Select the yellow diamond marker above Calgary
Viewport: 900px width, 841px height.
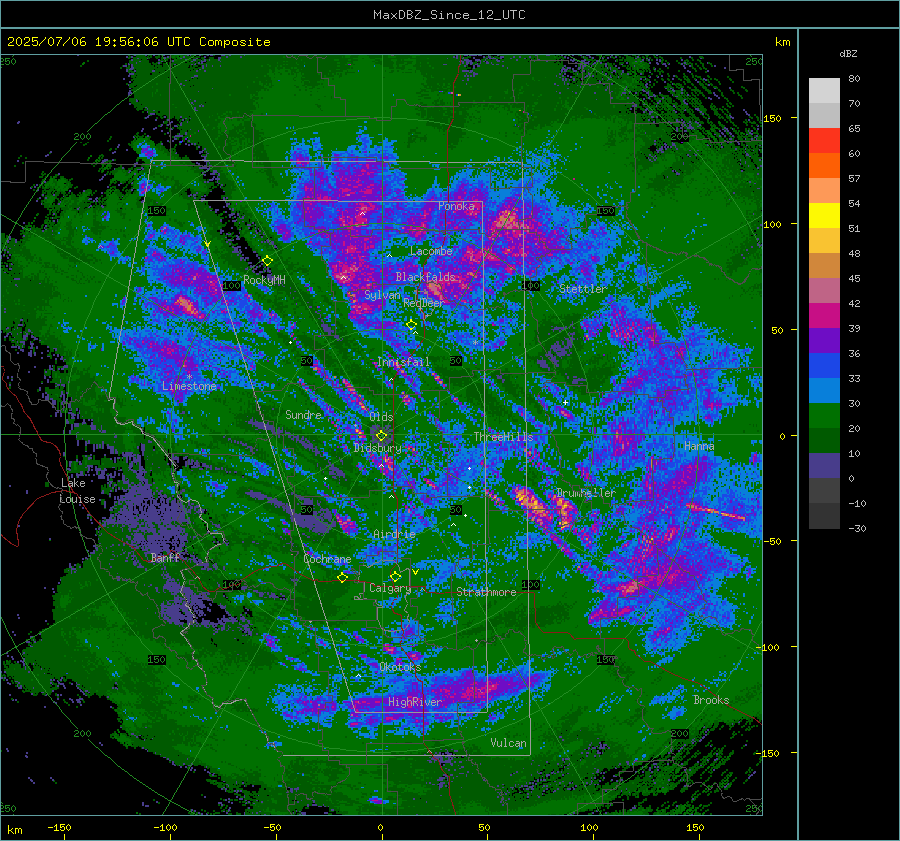395,576
